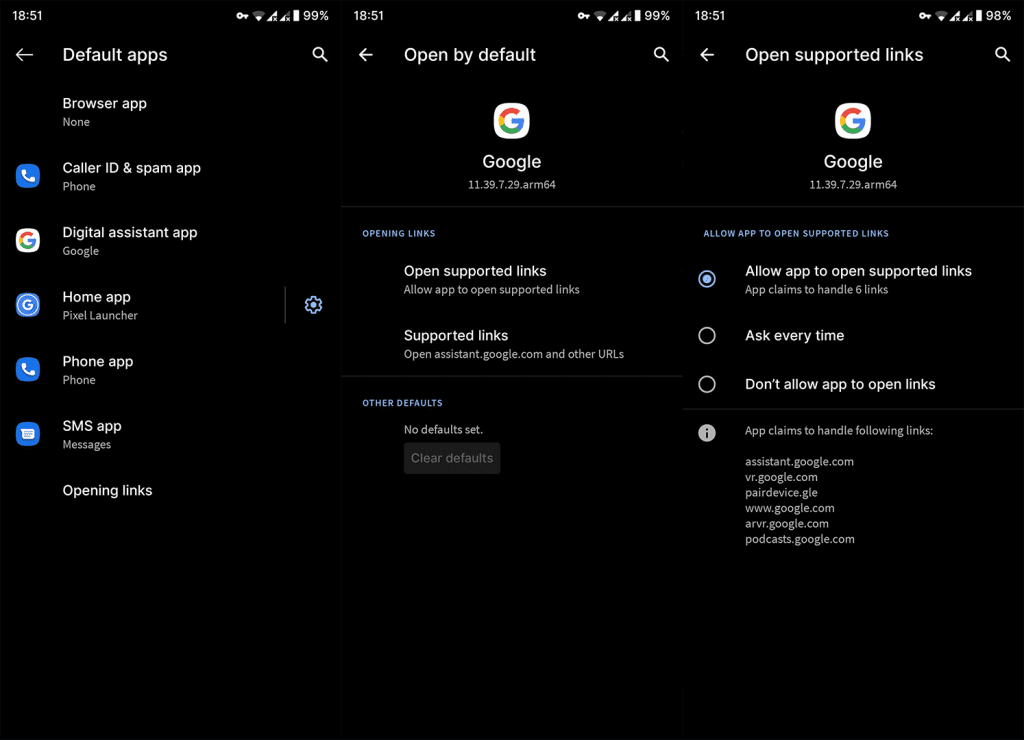Tap 98% battery text in third status bar

(999, 16)
